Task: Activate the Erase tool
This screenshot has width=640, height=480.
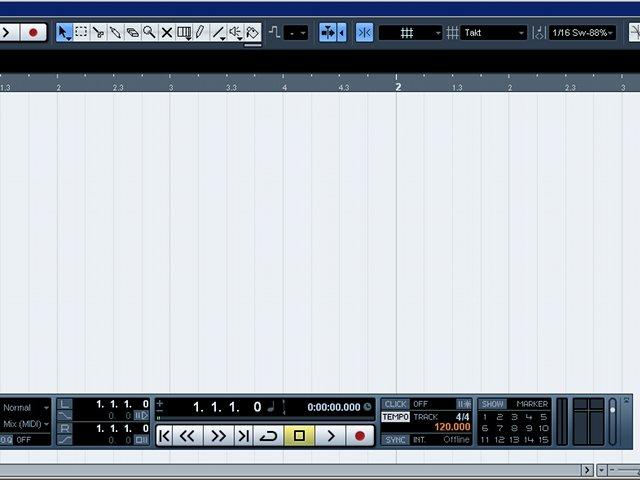Action: coord(132,32)
